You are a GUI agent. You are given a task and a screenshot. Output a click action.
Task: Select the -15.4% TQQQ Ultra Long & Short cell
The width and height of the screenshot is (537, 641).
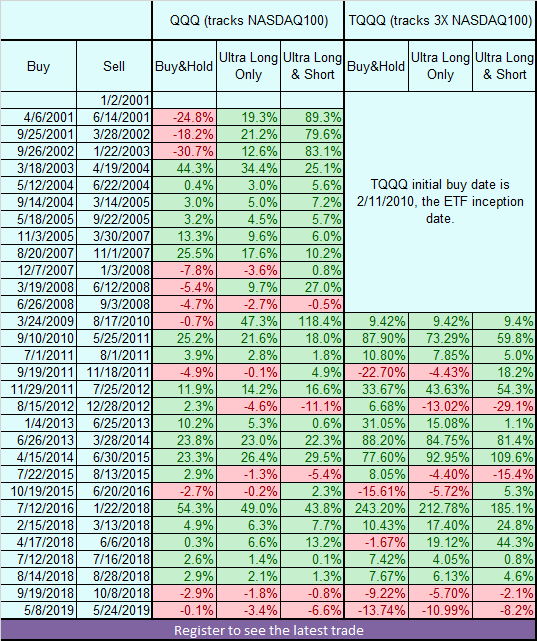[x=504, y=475]
